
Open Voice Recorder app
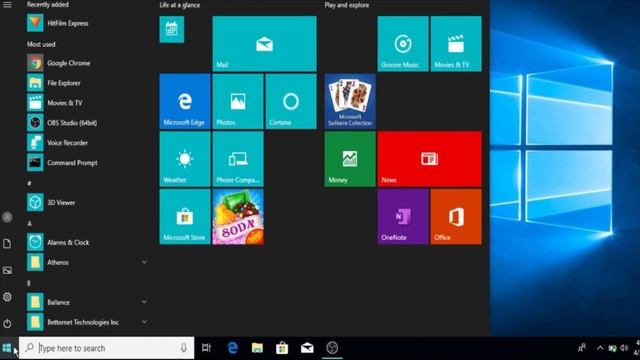(x=87, y=143)
